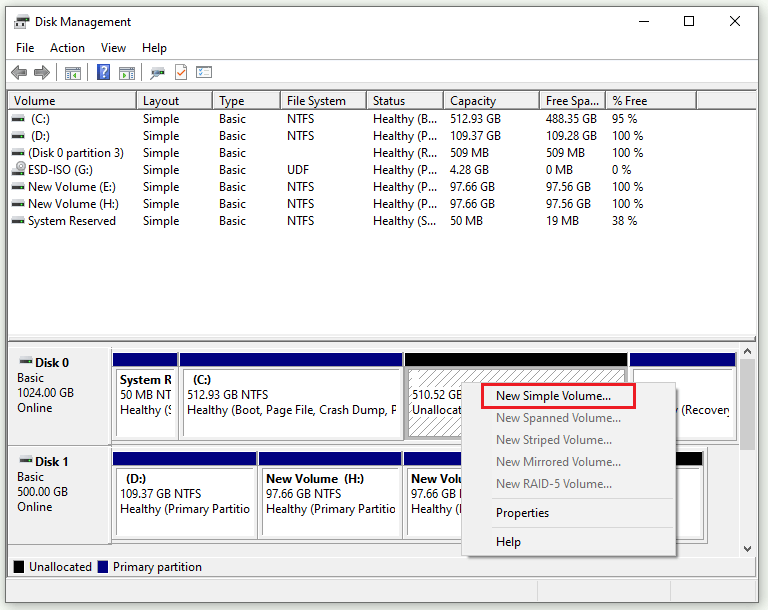Select the (D:) drive icon in volume list
Image resolution: width=768 pixels, height=610 pixels.
(x=18, y=136)
